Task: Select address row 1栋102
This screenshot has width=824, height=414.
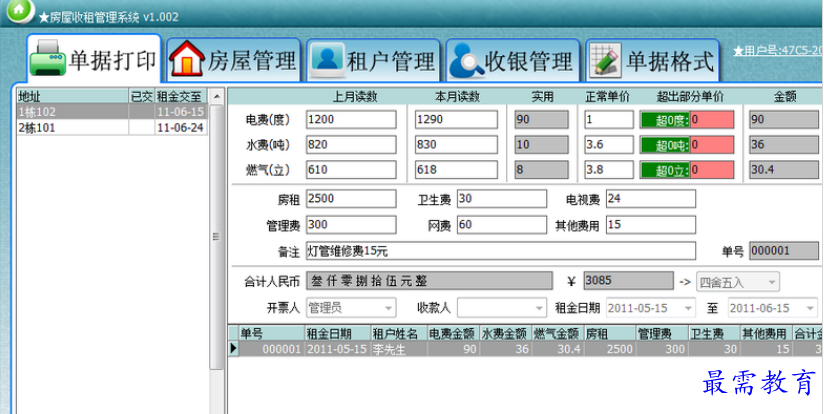Action: [112, 112]
